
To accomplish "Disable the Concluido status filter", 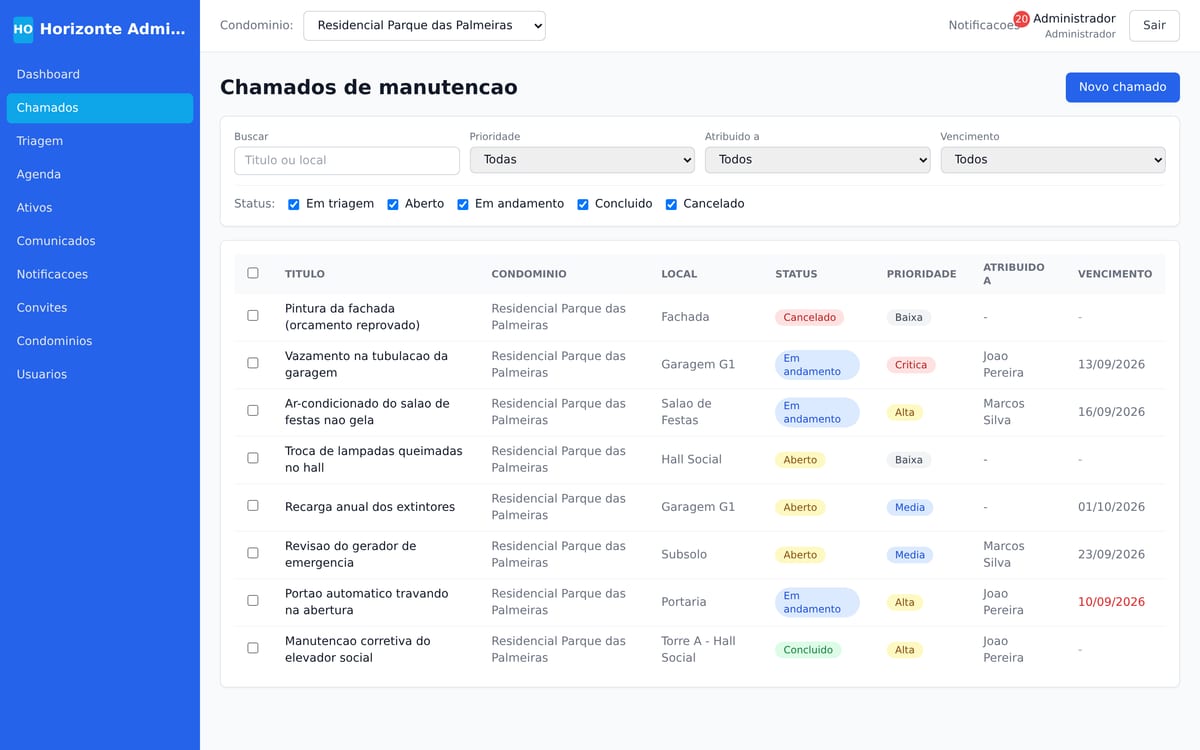I will tap(583, 204).
